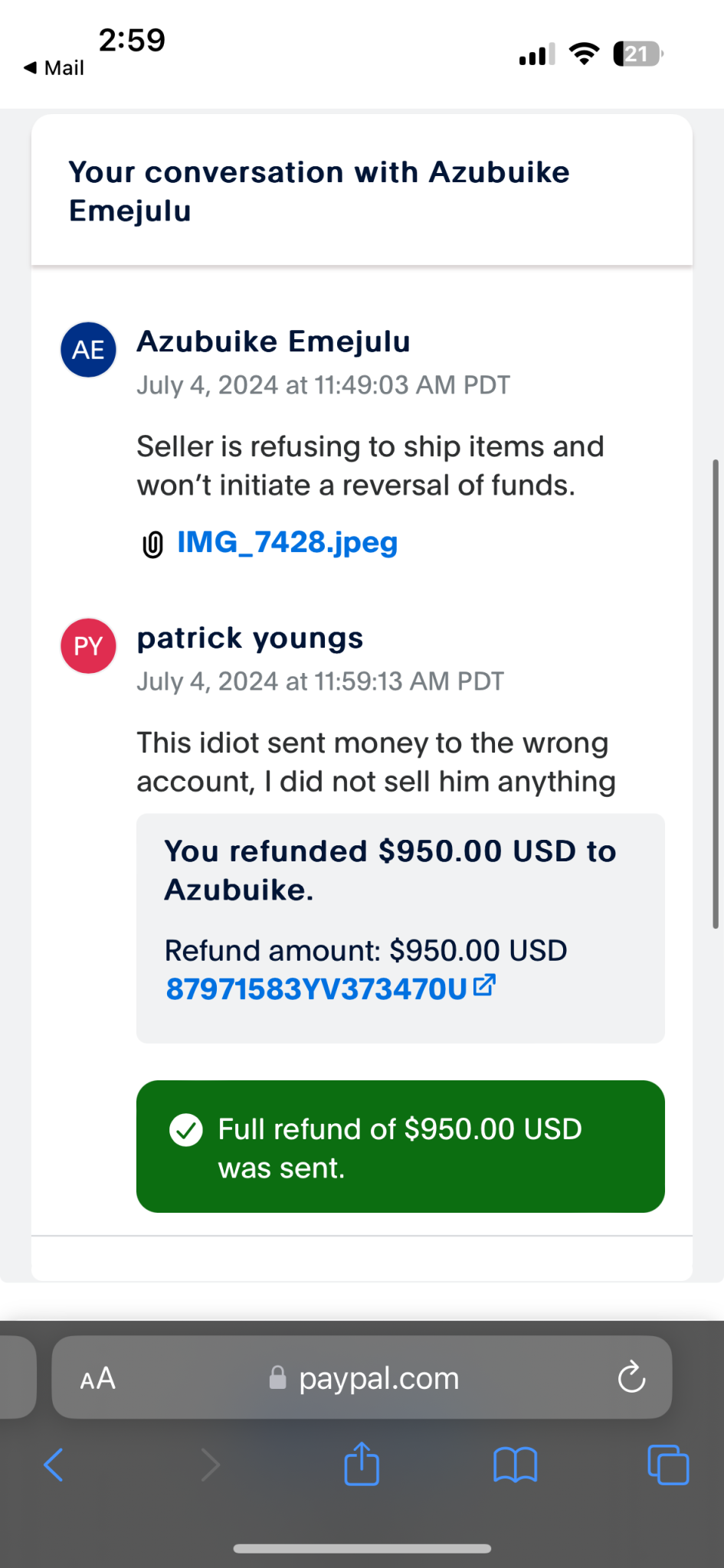Screen dimensions: 724x1568
Task: Tap the home indicator bar at the bottom
Action: tap(362, 1548)
